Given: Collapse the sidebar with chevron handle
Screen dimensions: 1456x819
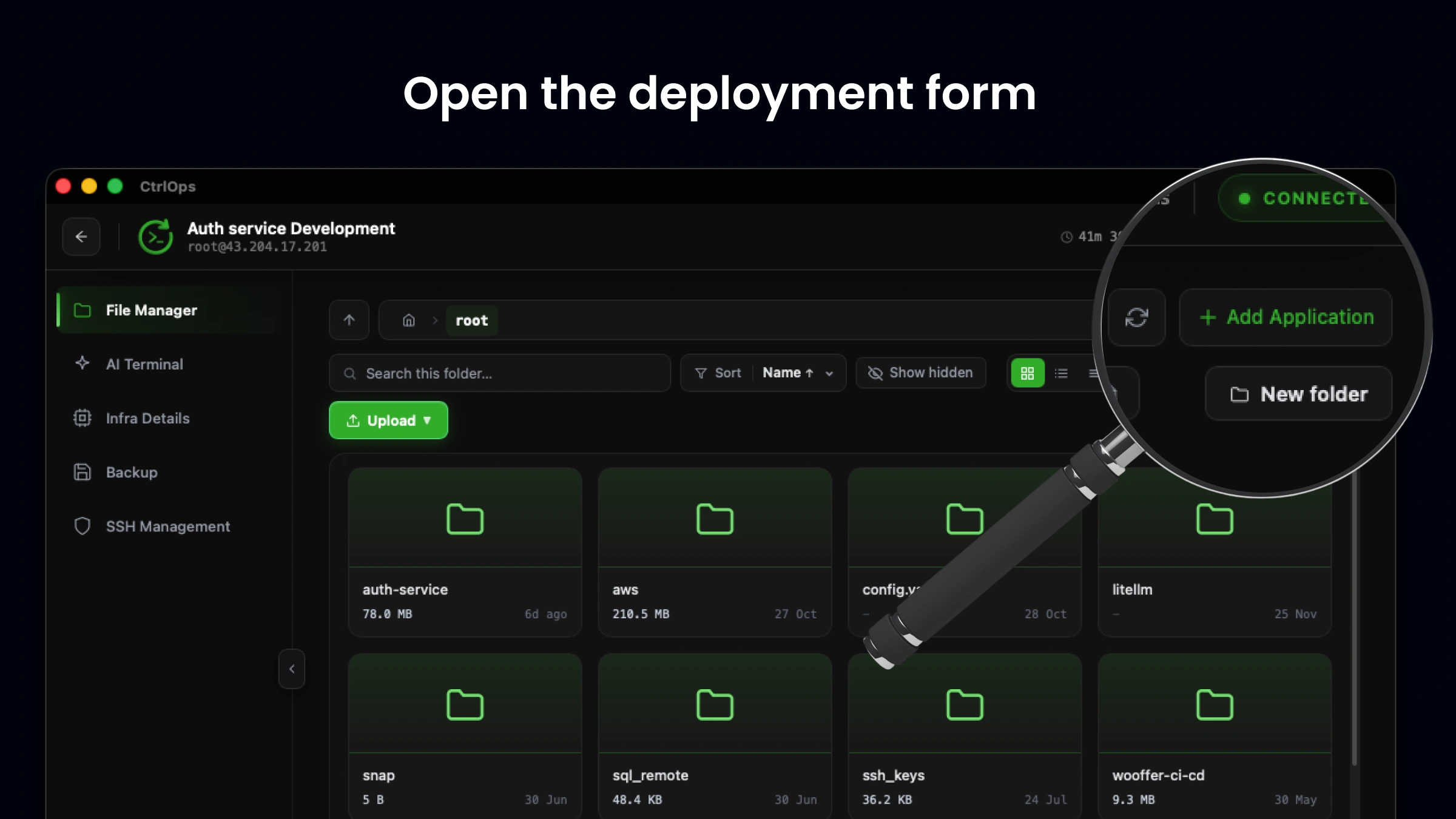Looking at the screenshot, I should pyautogui.click(x=292, y=669).
